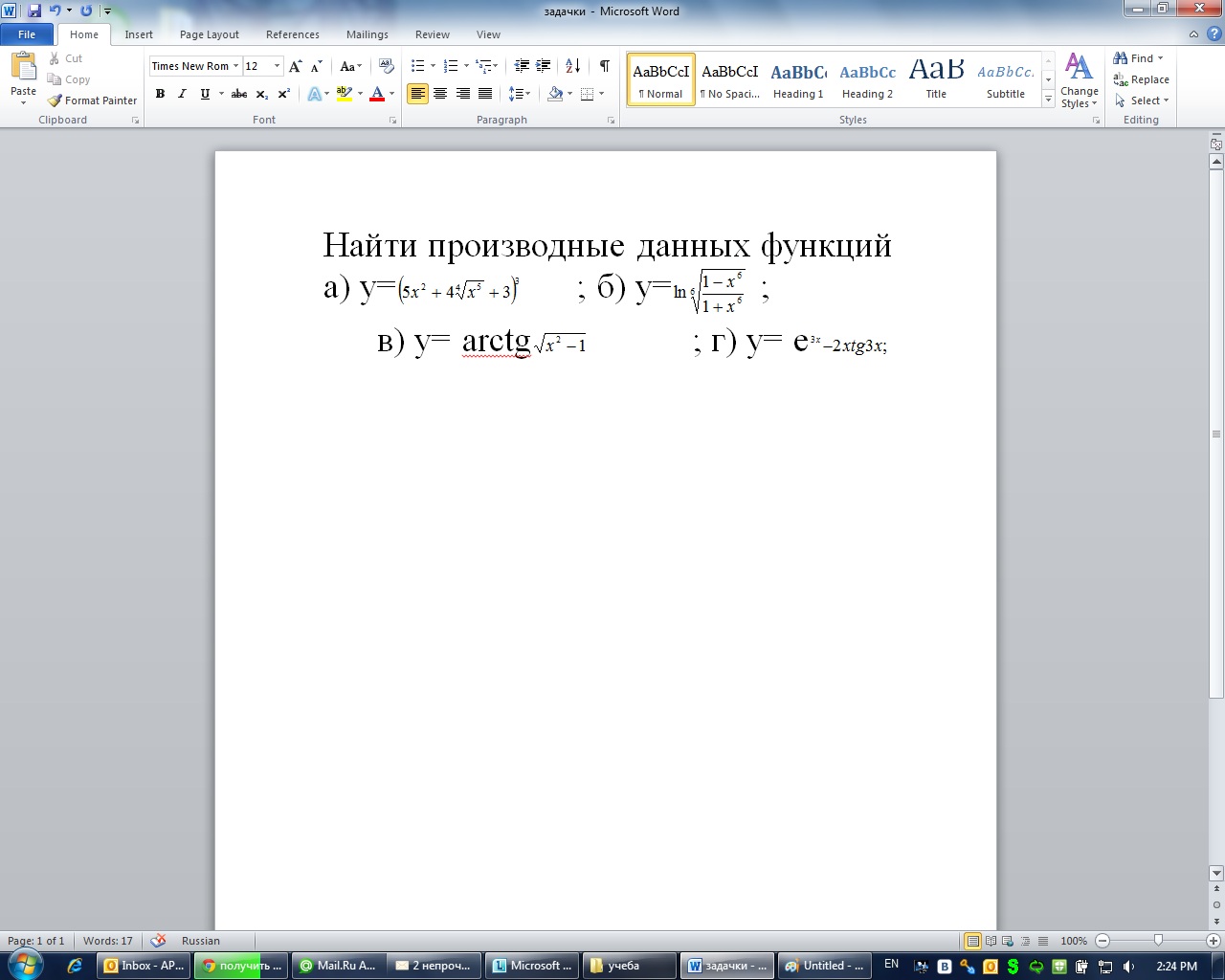Image resolution: width=1225 pixels, height=980 pixels.
Task: Apply text highlight color
Action: pyautogui.click(x=344, y=94)
